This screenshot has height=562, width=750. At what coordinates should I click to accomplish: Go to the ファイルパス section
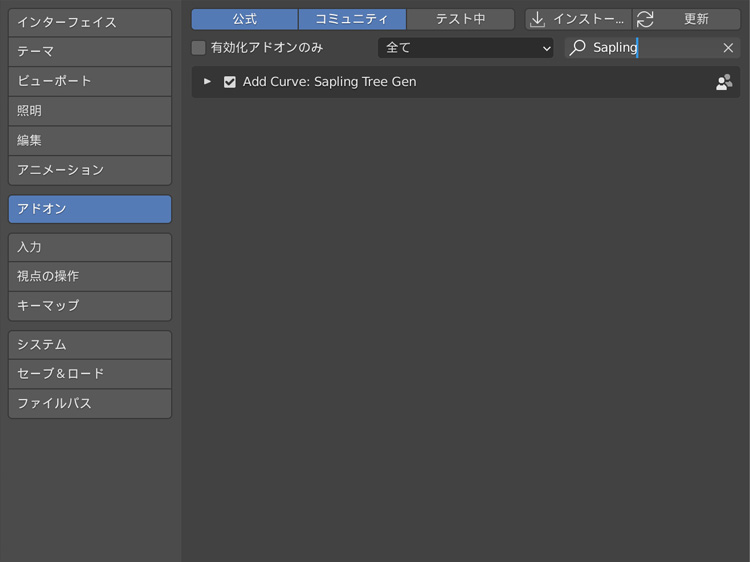pyautogui.click(x=89, y=403)
